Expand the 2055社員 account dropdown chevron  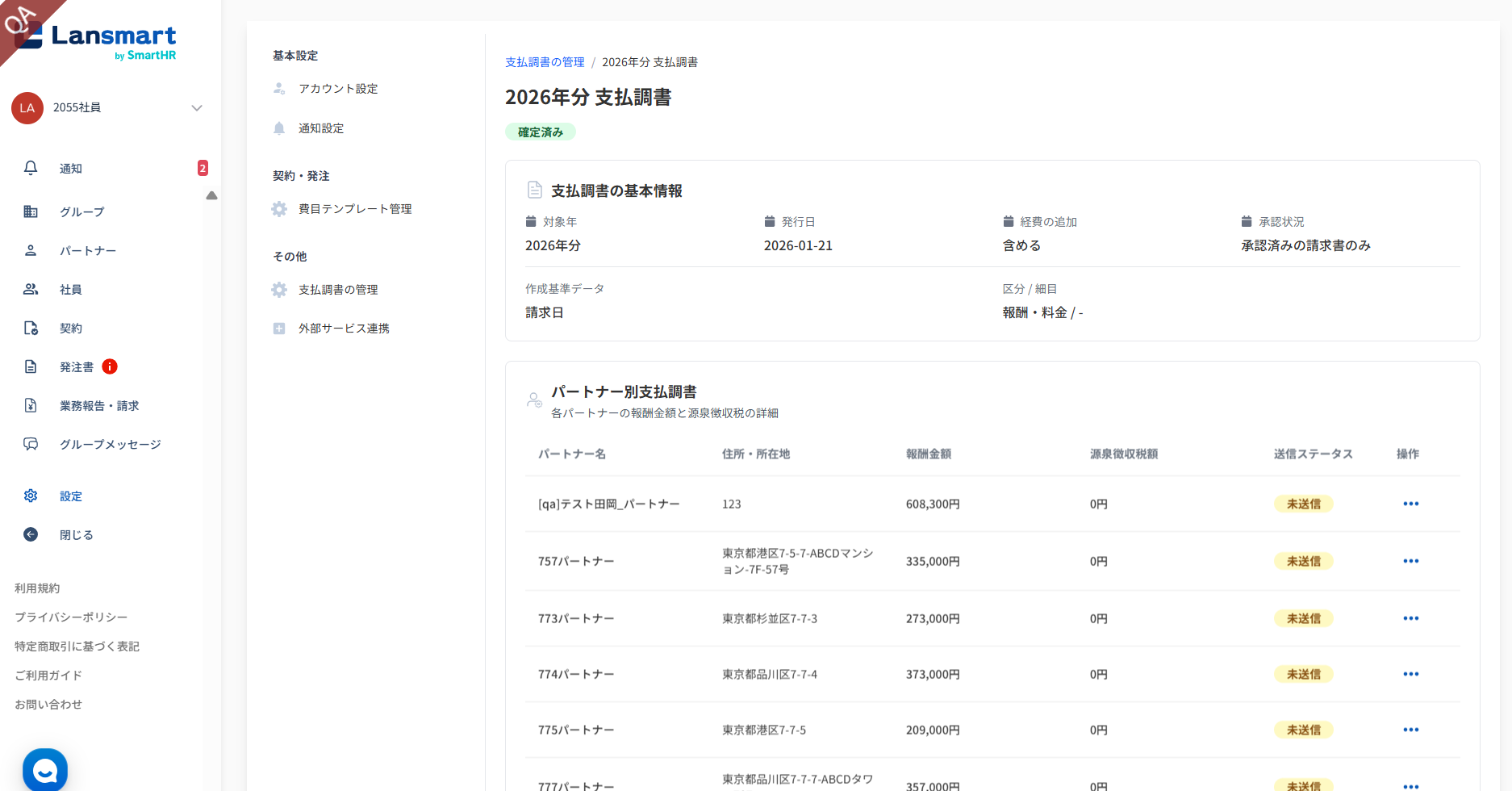pos(196,108)
